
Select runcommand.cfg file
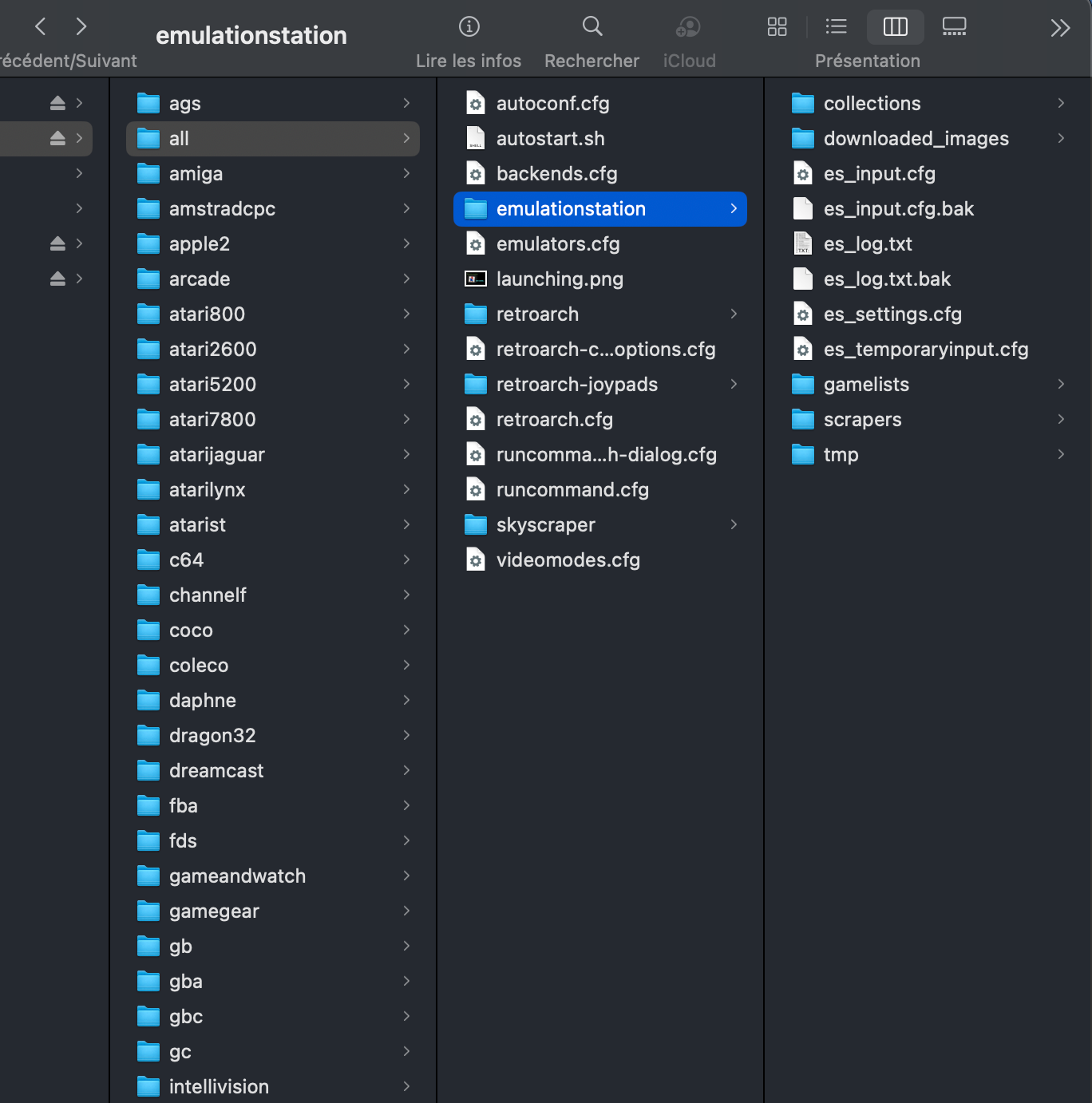600,489
